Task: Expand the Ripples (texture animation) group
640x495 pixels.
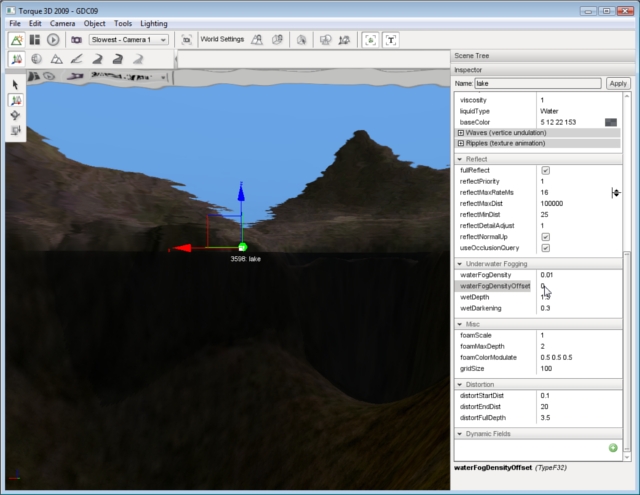Action: (x=461, y=143)
